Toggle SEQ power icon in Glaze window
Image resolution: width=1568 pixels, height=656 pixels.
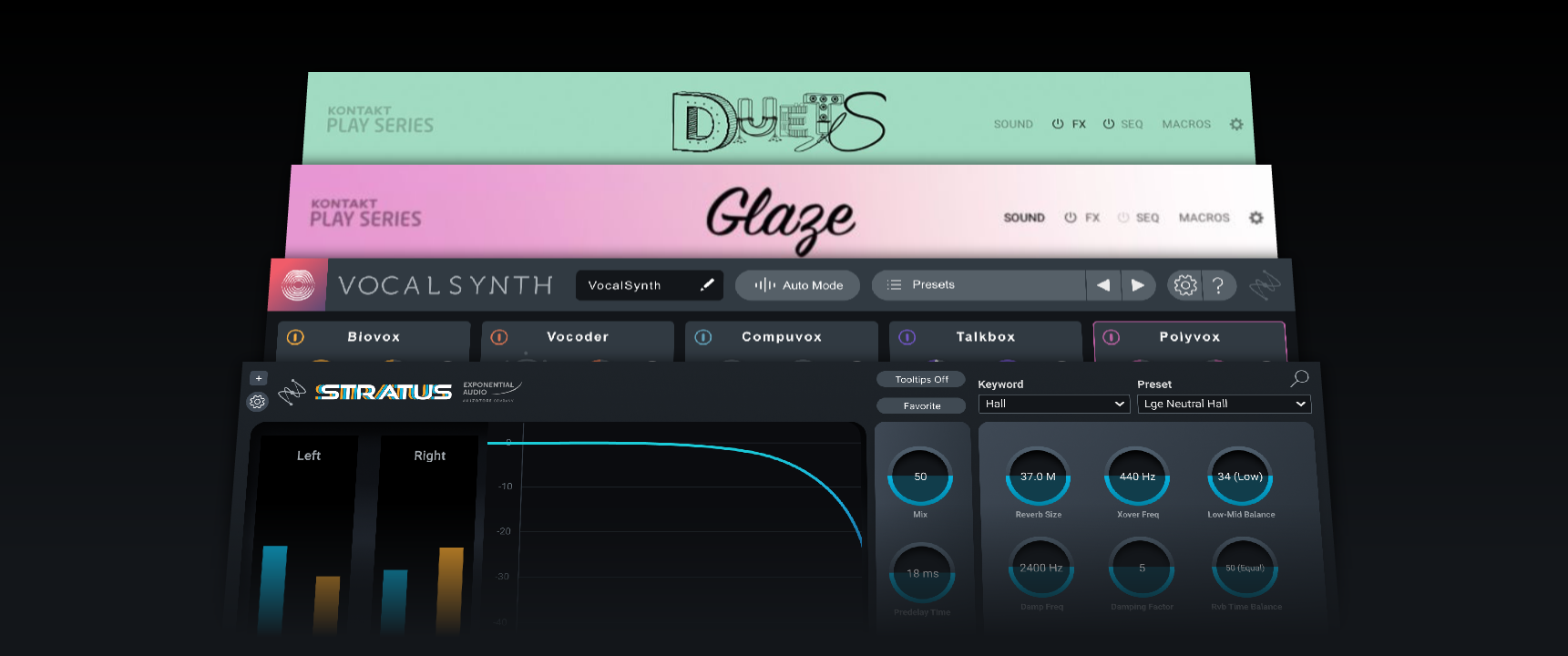(x=1123, y=218)
